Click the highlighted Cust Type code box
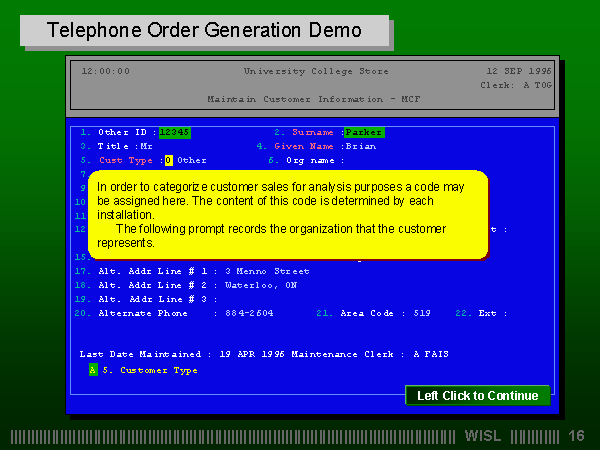This screenshot has height=450, width=600. click(169, 160)
